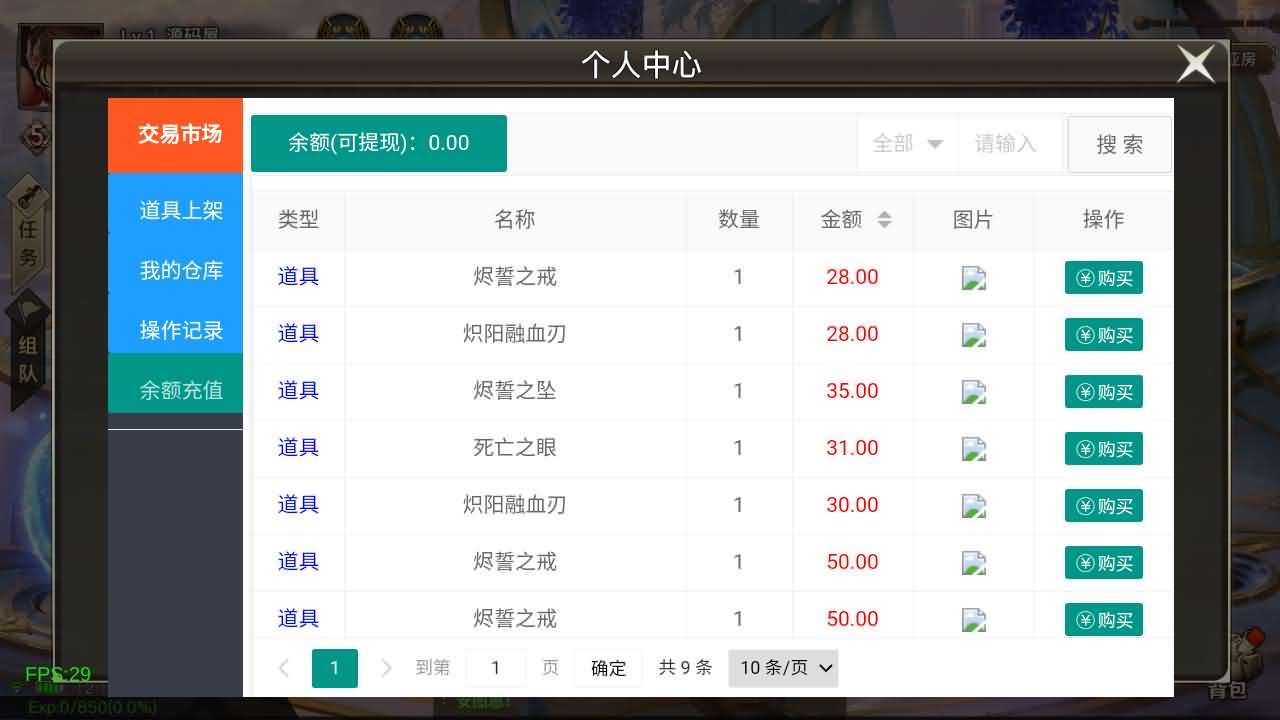The image size is (1280, 720).
Task: Open the 组队 team flag icon
Action: click(x=28, y=350)
